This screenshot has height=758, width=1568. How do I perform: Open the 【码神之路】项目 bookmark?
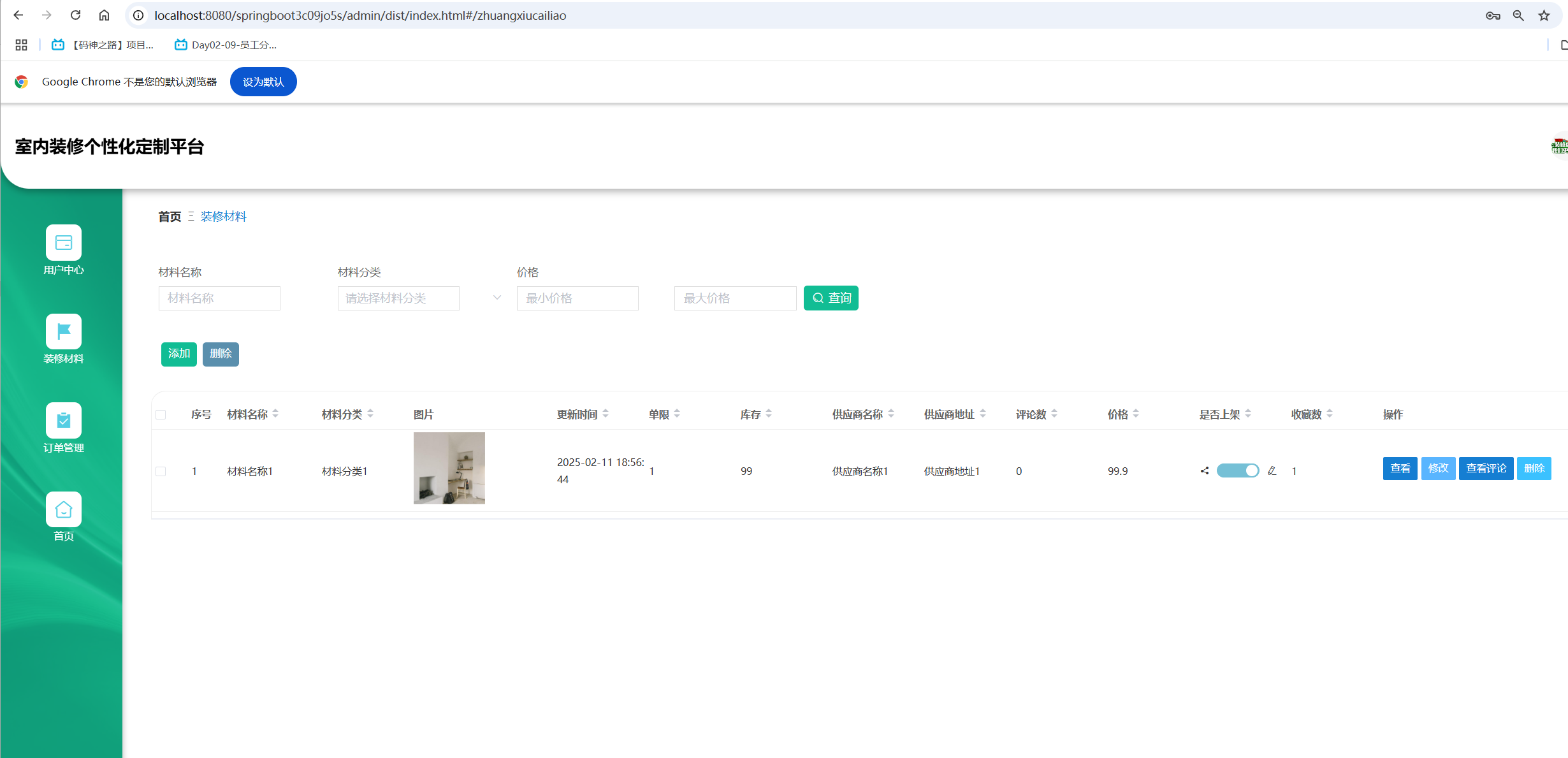pos(103,45)
